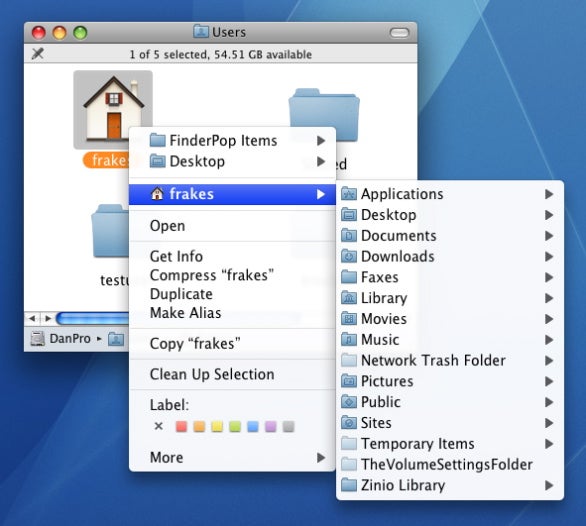Image resolution: width=586 pixels, height=526 pixels.
Task: Expand the More submenu arrow
Action: (321, 458)
